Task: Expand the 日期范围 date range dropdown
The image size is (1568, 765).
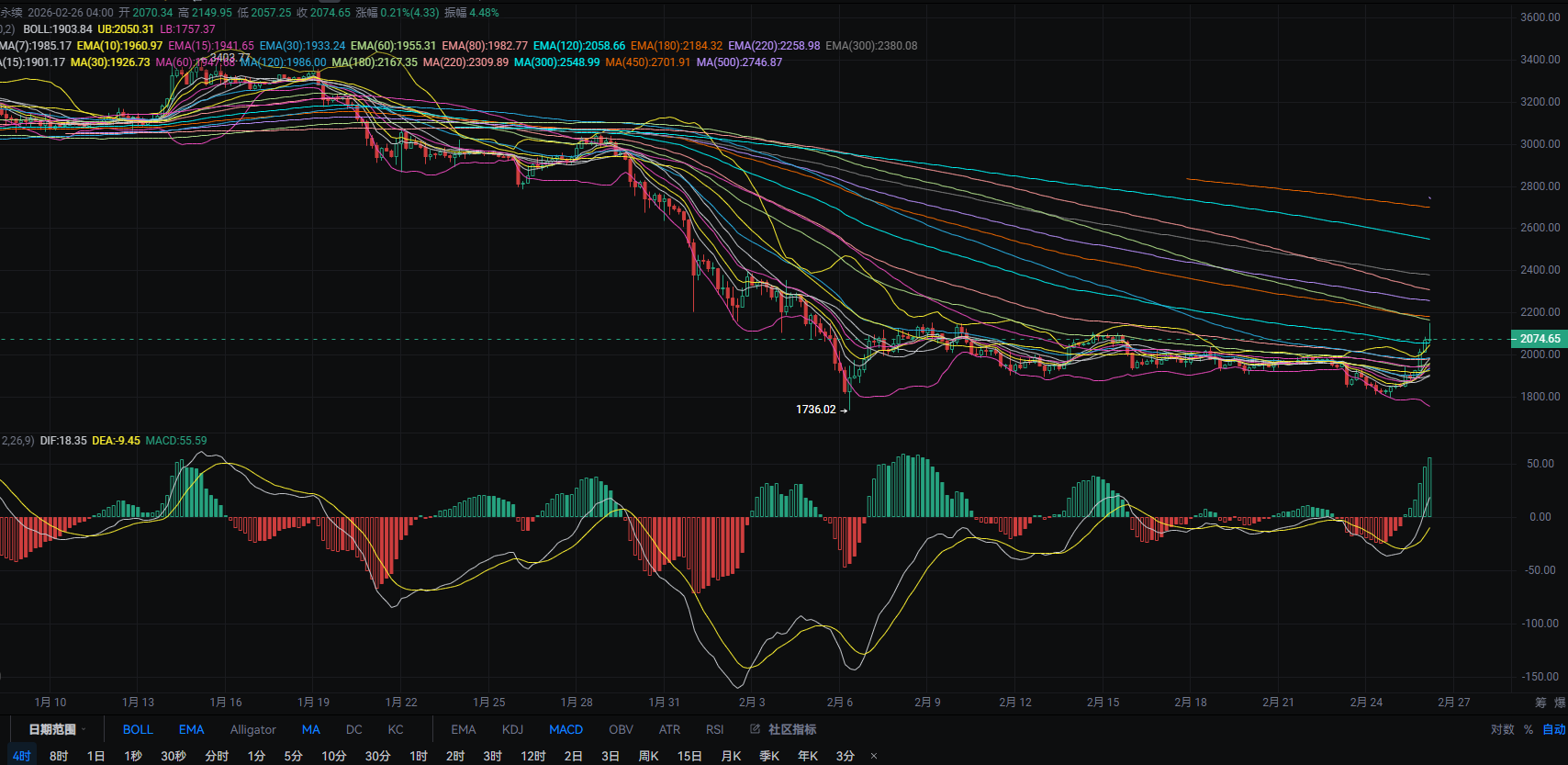Action: tap(52, 729)
